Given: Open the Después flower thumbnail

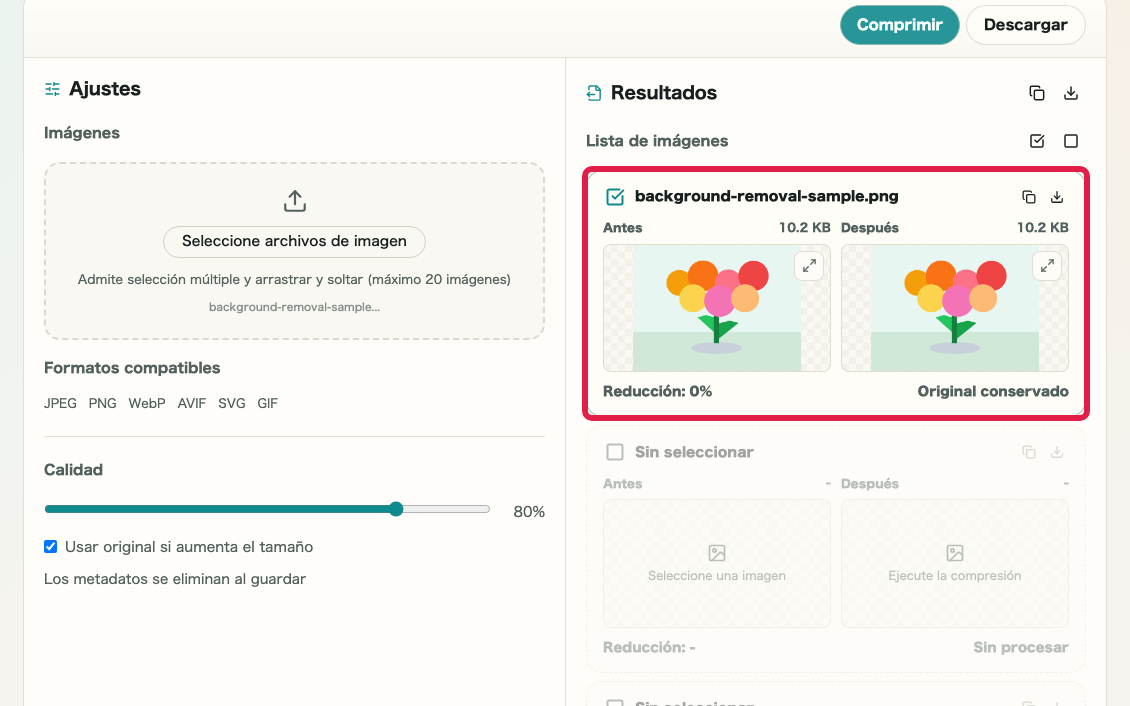Looking at the screenshot, I should coord(954,308).
